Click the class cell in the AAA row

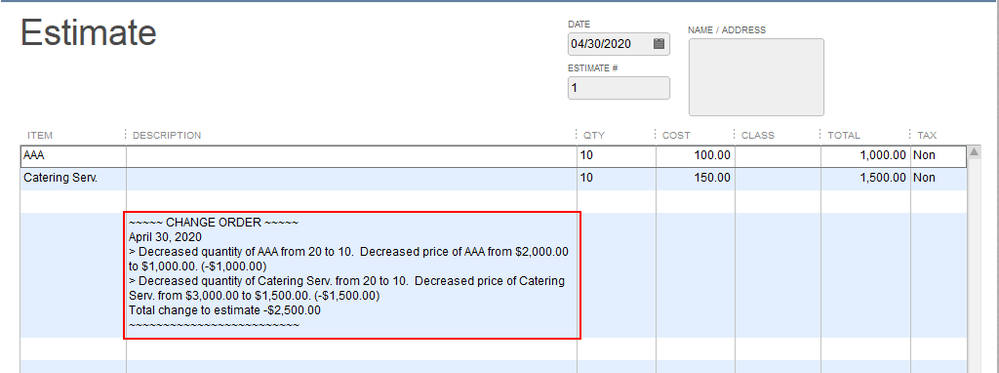coord(778,156)
